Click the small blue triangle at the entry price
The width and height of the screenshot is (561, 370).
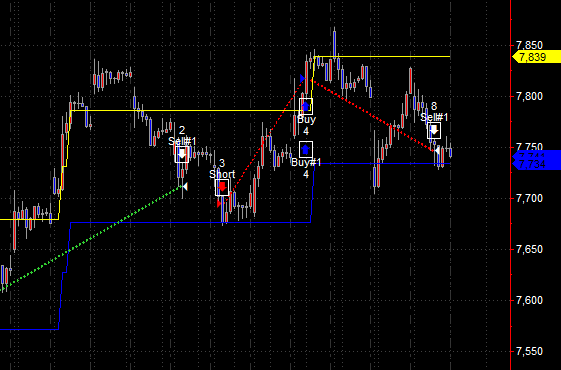click(302, 78)
